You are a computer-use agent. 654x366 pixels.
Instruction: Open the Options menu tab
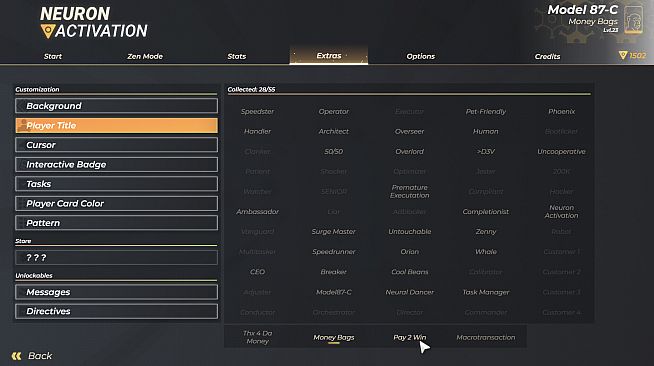point(420,56)
